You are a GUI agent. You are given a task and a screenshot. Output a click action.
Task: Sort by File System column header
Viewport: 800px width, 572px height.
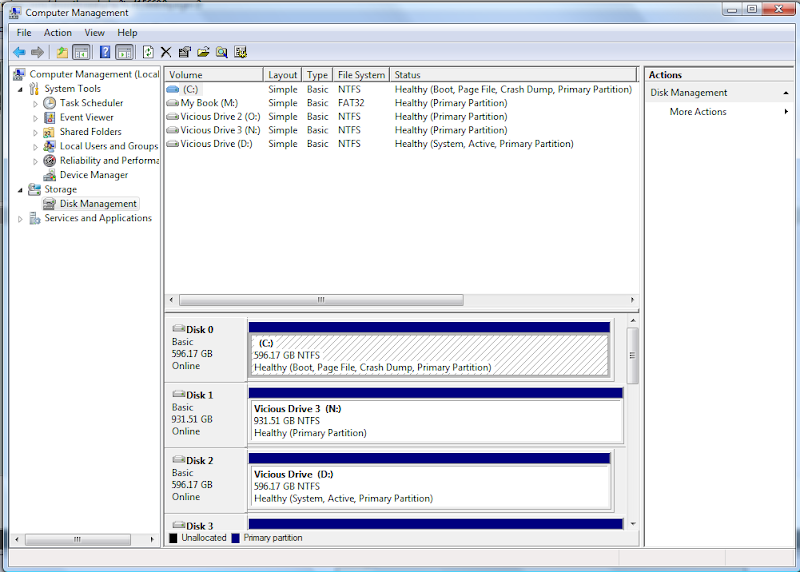click(361, 74)
